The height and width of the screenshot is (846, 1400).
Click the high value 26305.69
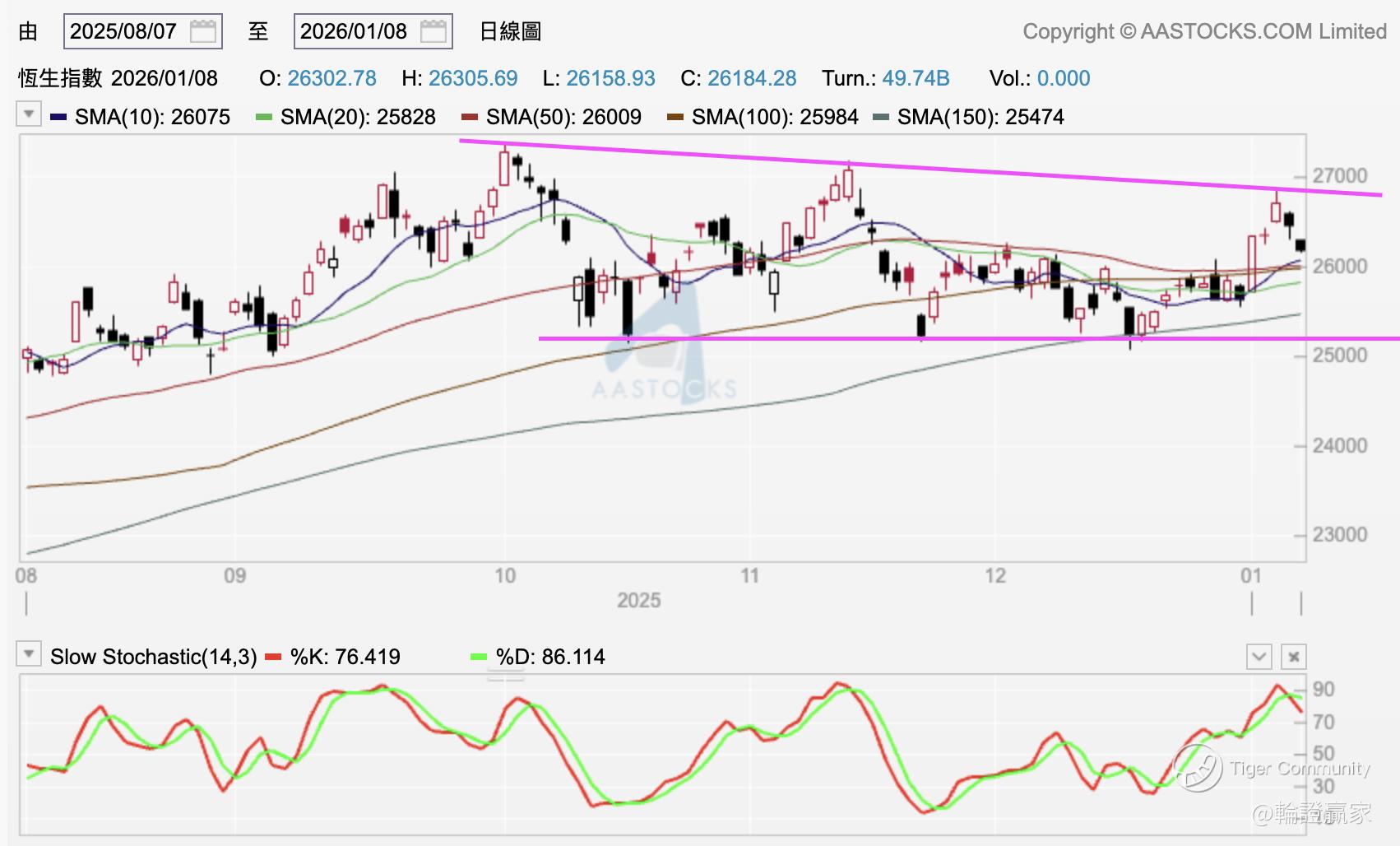coord(473,78)
